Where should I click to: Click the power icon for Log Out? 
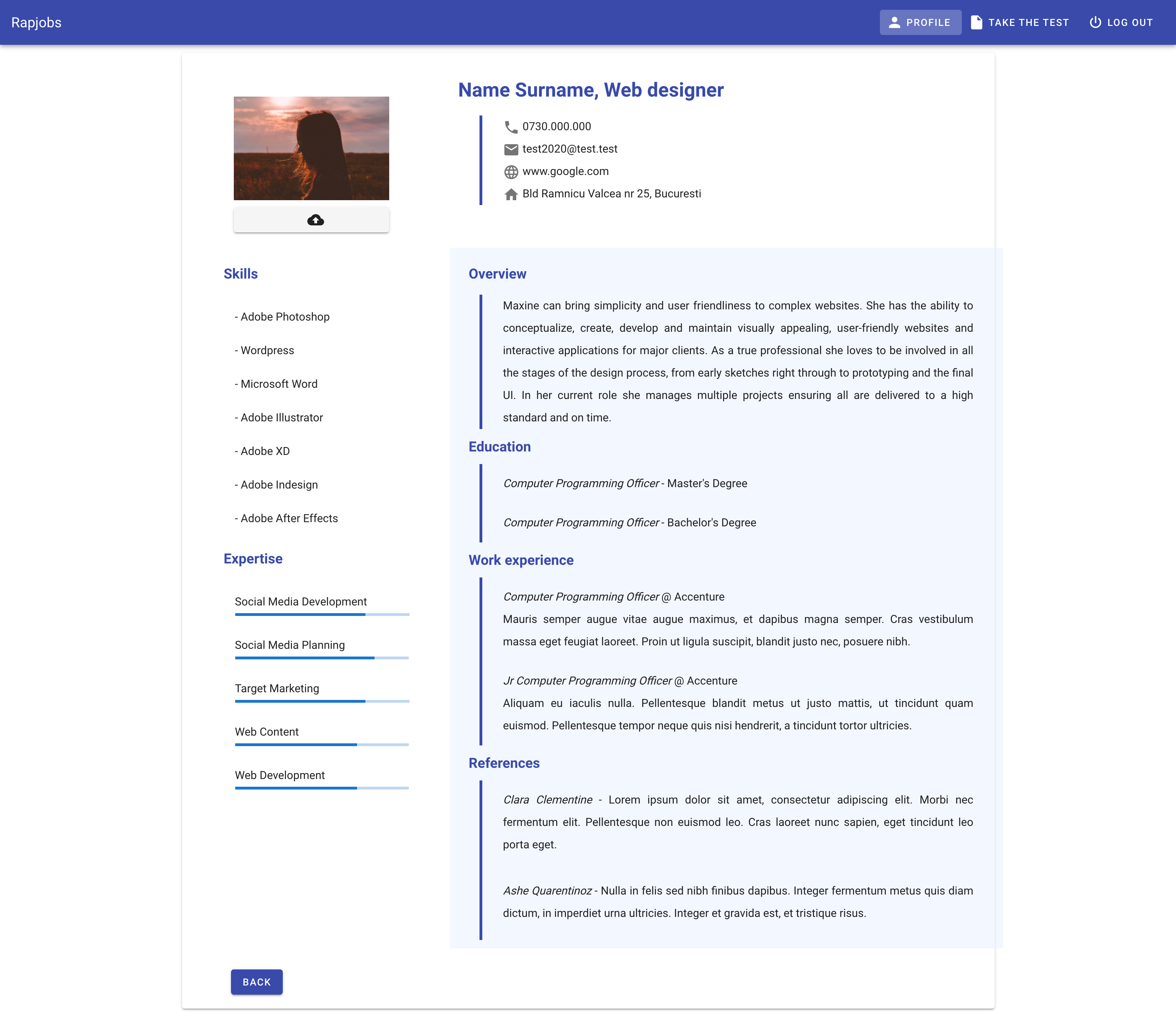coord(1095,23)
